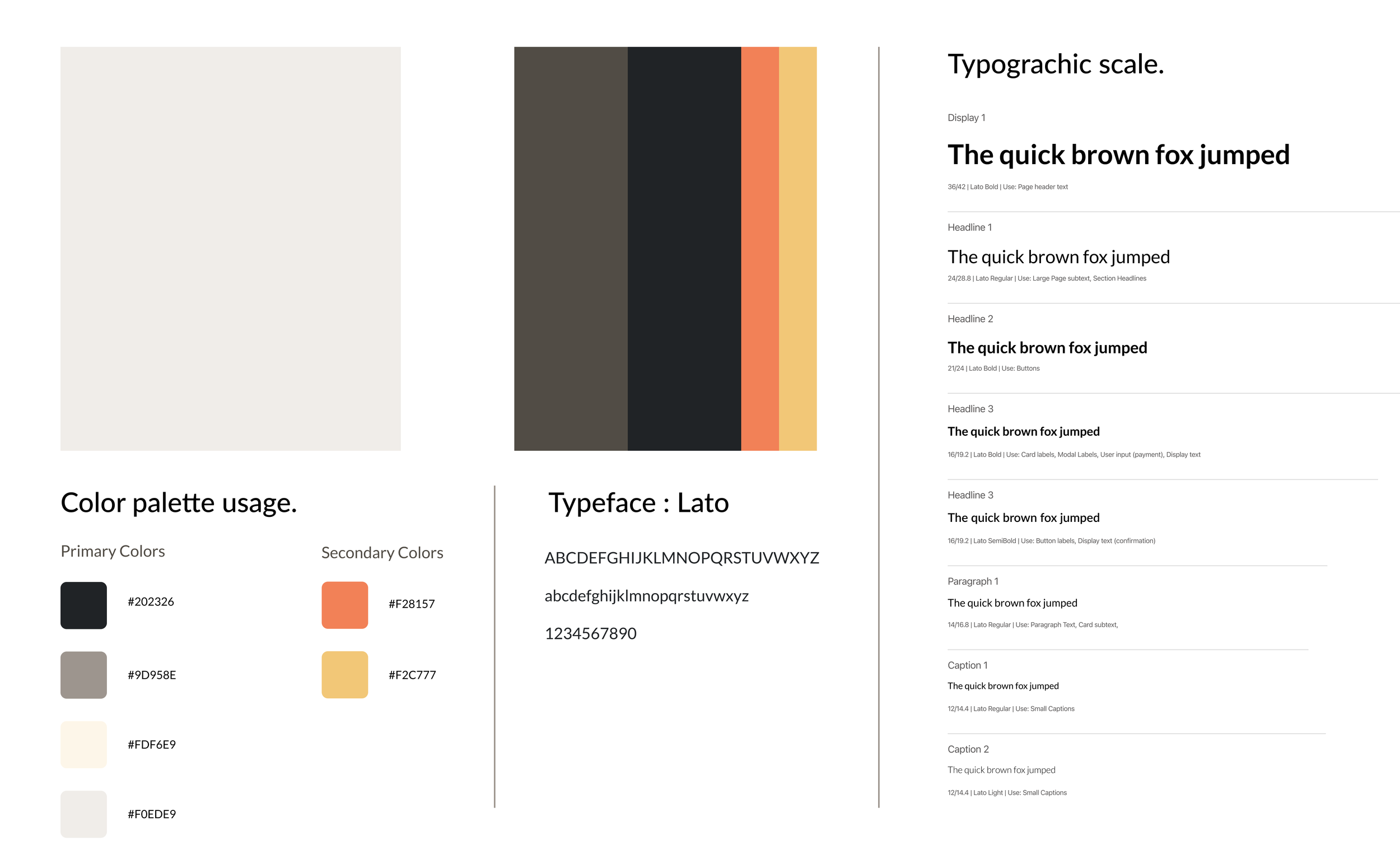Viewport: 1400px width, 863px height.
Task: Click the #FDF6E9 cream swatch
Action: (83, 744)
